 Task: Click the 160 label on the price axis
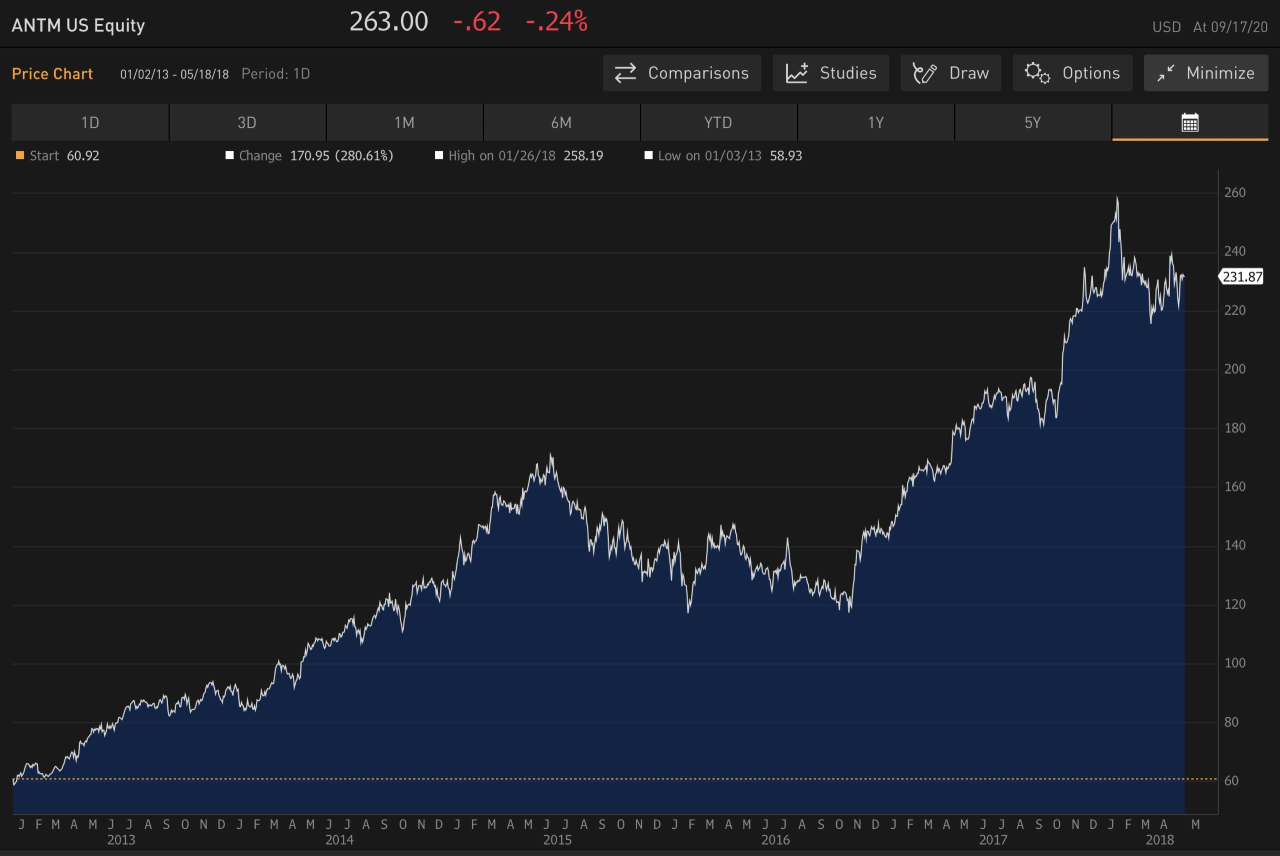coord(1235,487)
